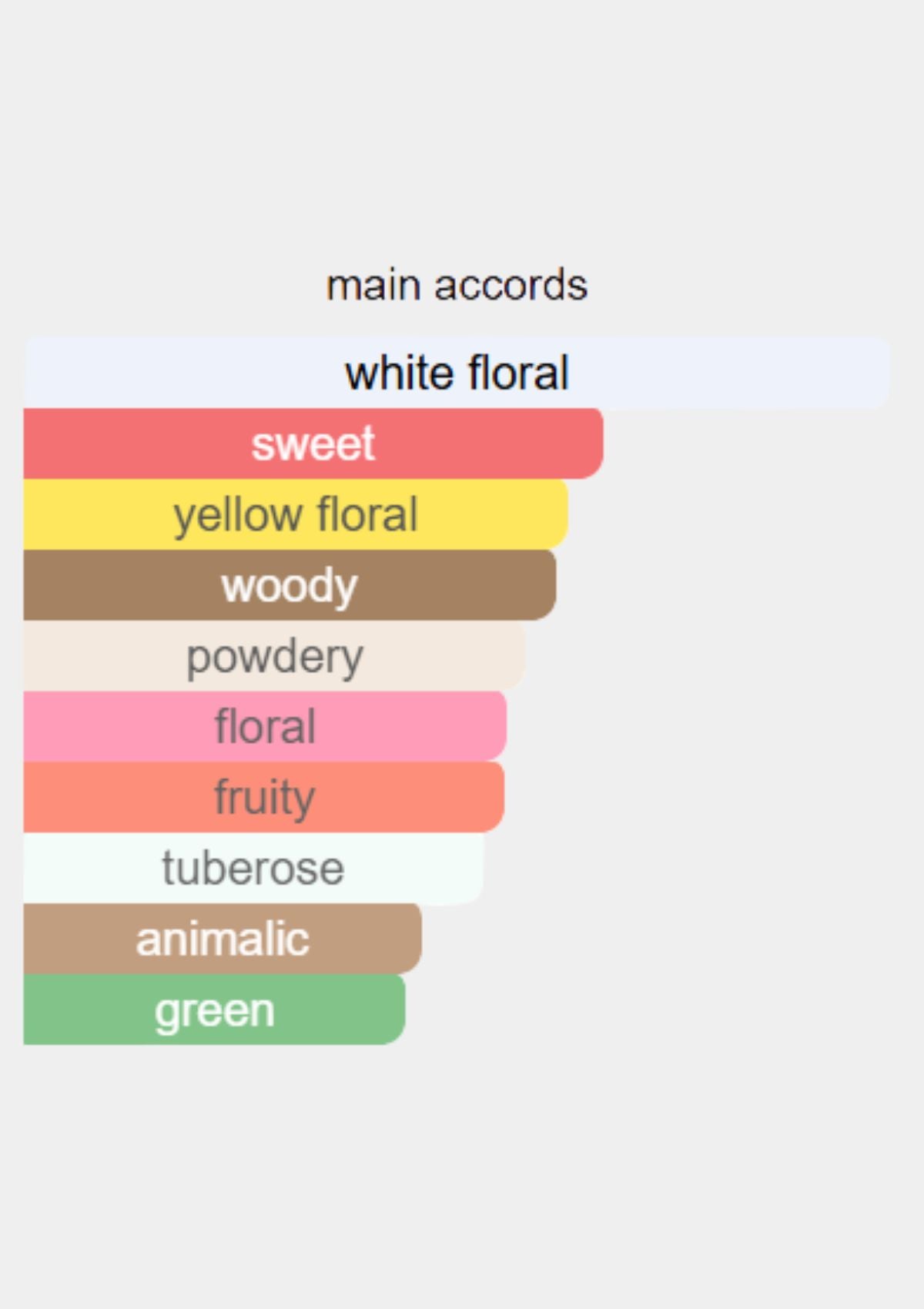Click the 'woody' text label

pyautogui.click(x=290, y=587)
